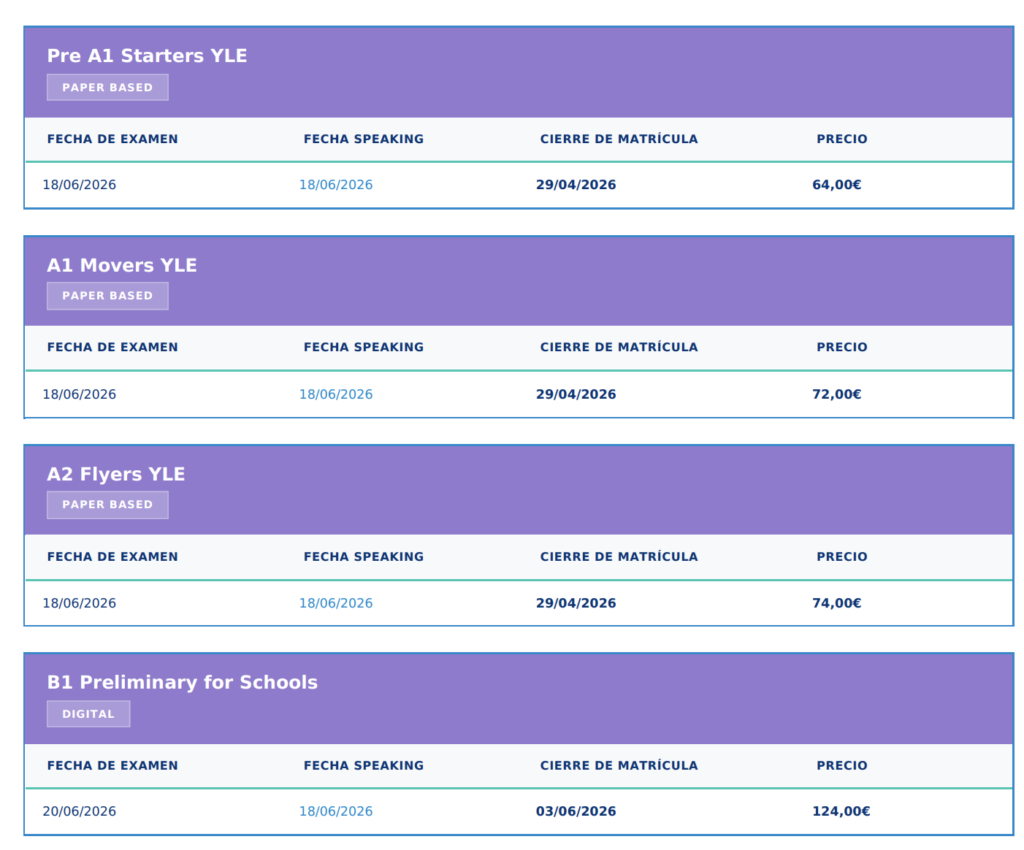Click the 18/06/2026 speaking link for B1 Preliminary

(335, 811)
